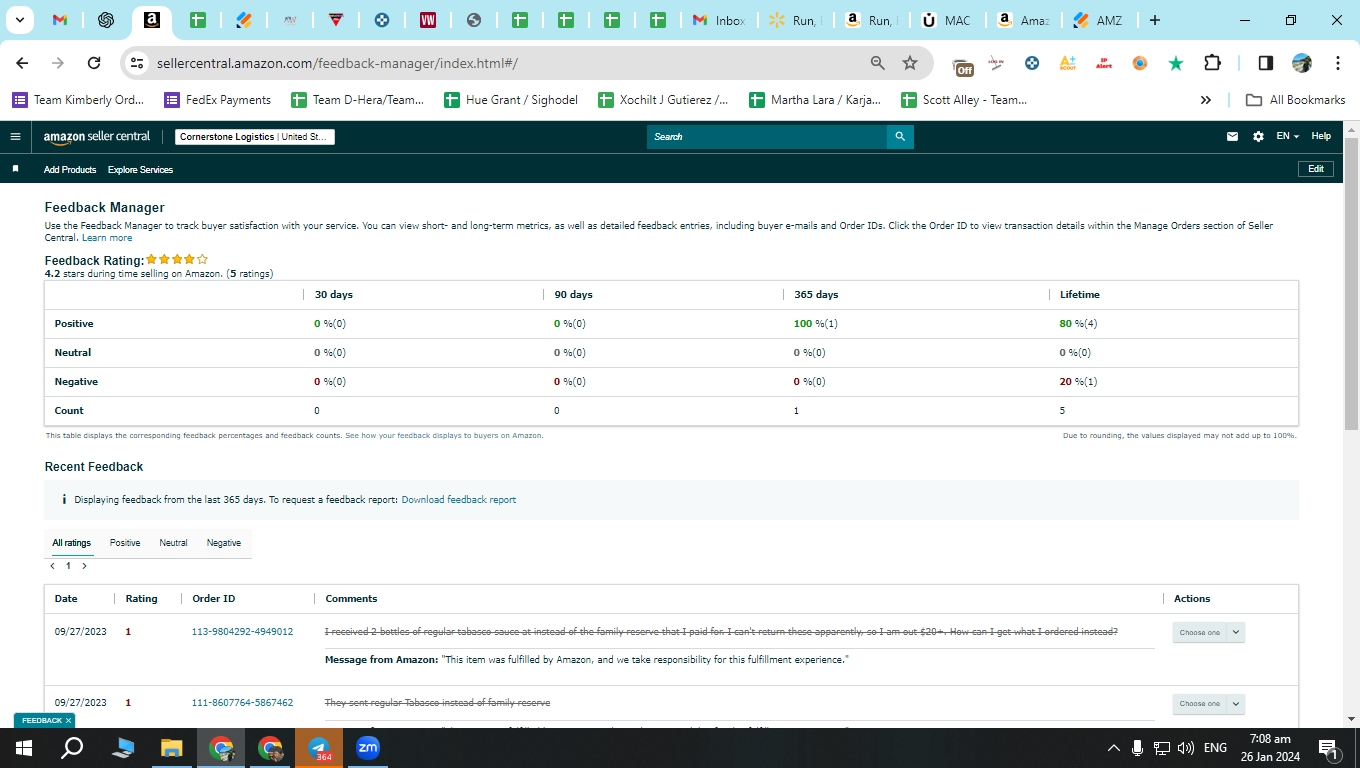Open the Seller Central hamburger menu
This screenshot has height=768, width=1360.
[x=15, y=137]
